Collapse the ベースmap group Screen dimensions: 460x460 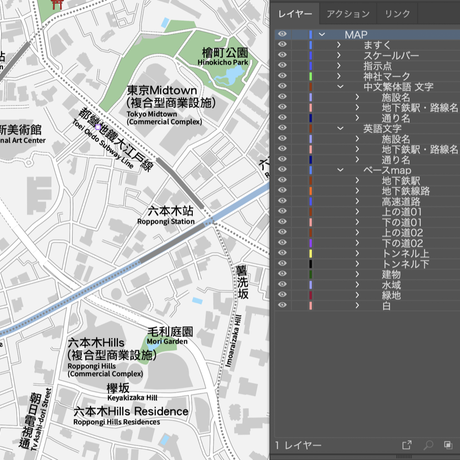pyautogui.click(x=340, y=170)
